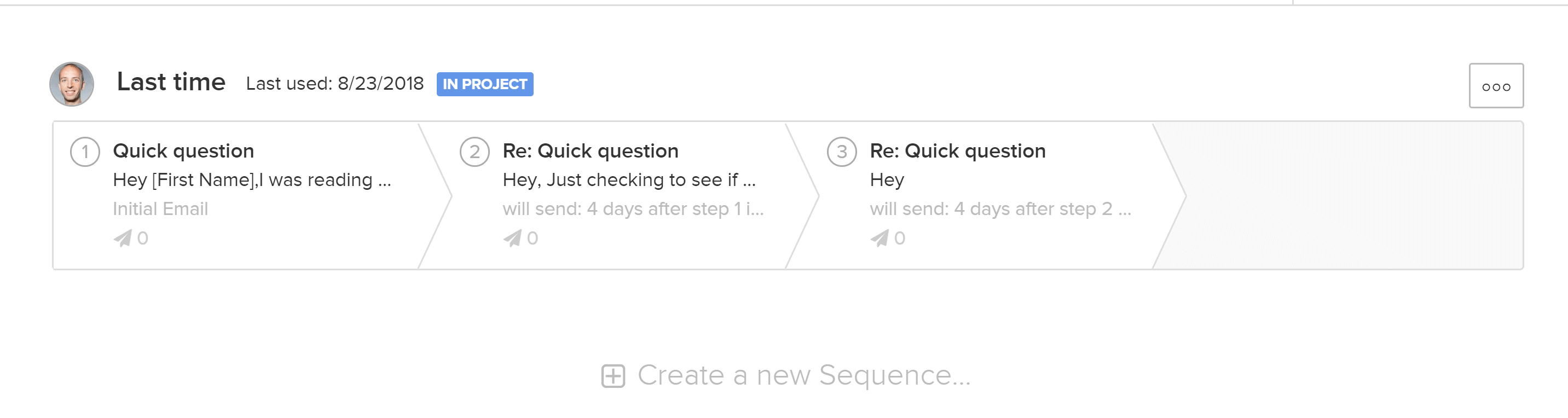This screenshot has height=418, width=1568.
Task: Click the sent paper-plane icon in step 2
Action: [512, 238]
